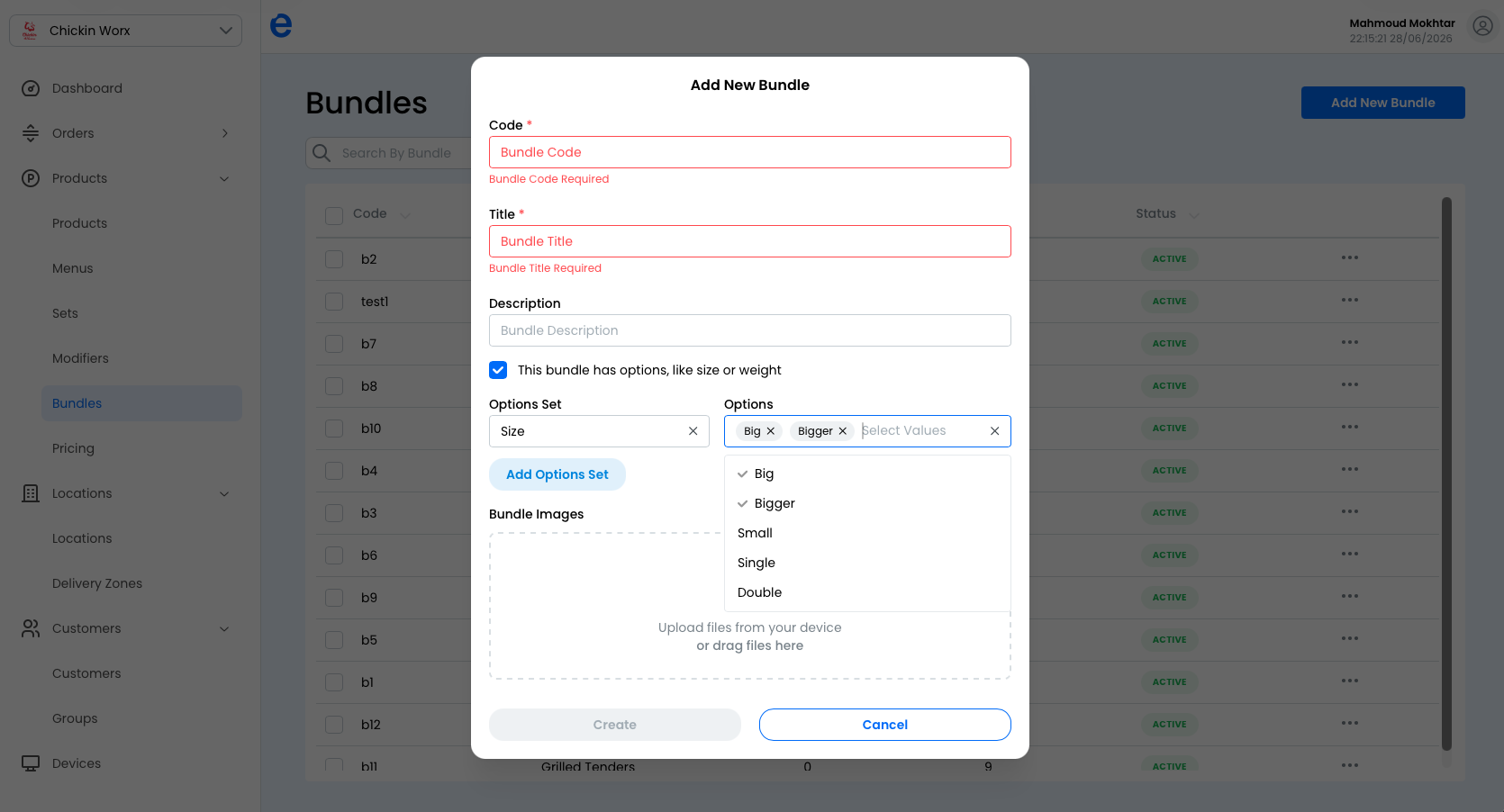Deselect Big in the options list
1504x812 pixels.
tap(867, 474)
